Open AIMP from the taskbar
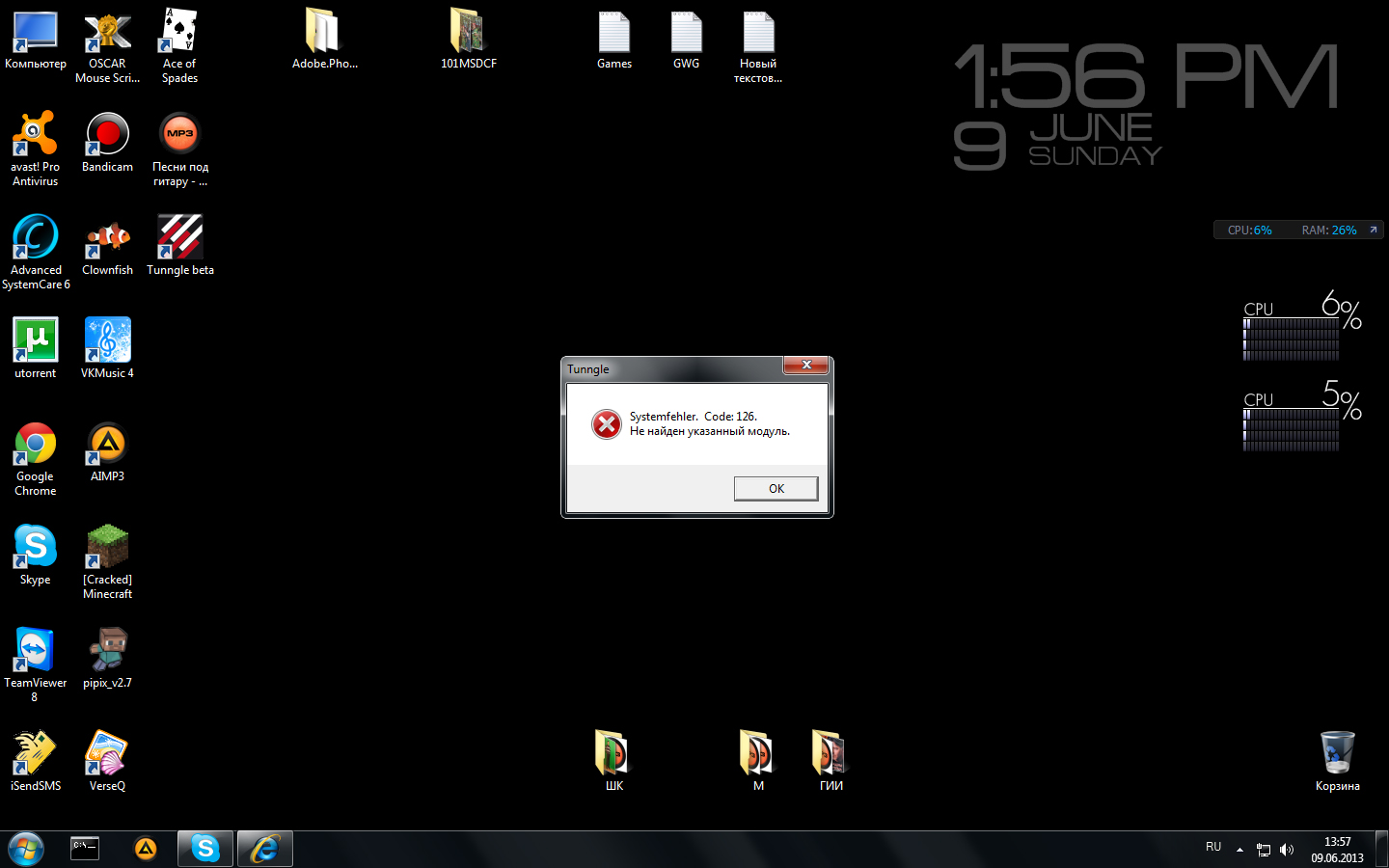The image size is (1389, 868). pos(146,849)
